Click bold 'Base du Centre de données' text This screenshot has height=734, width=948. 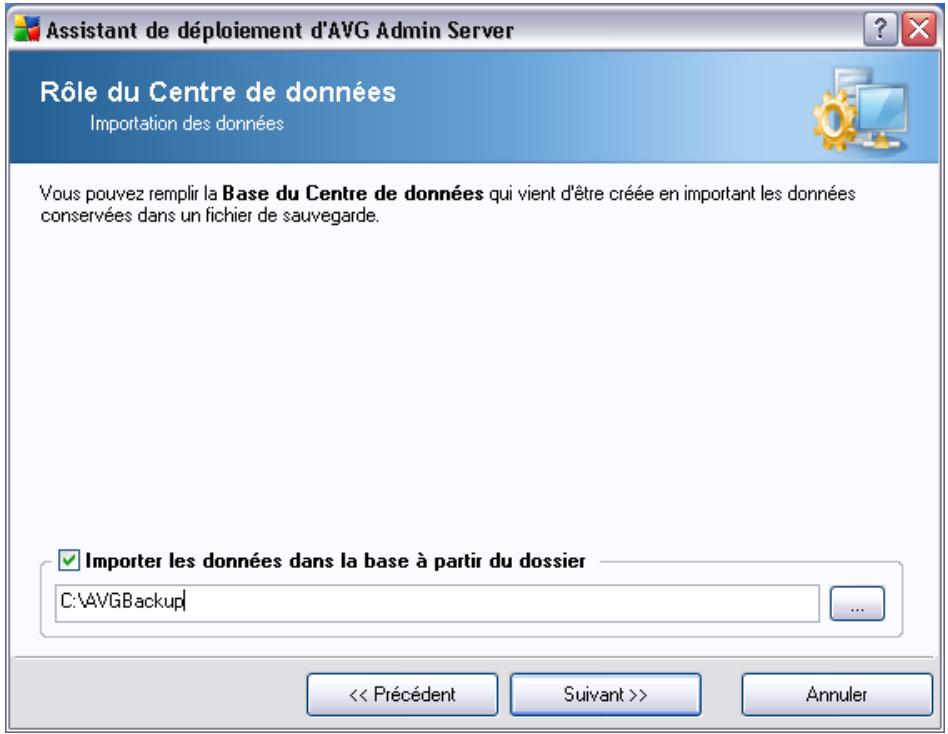[353, 193]
